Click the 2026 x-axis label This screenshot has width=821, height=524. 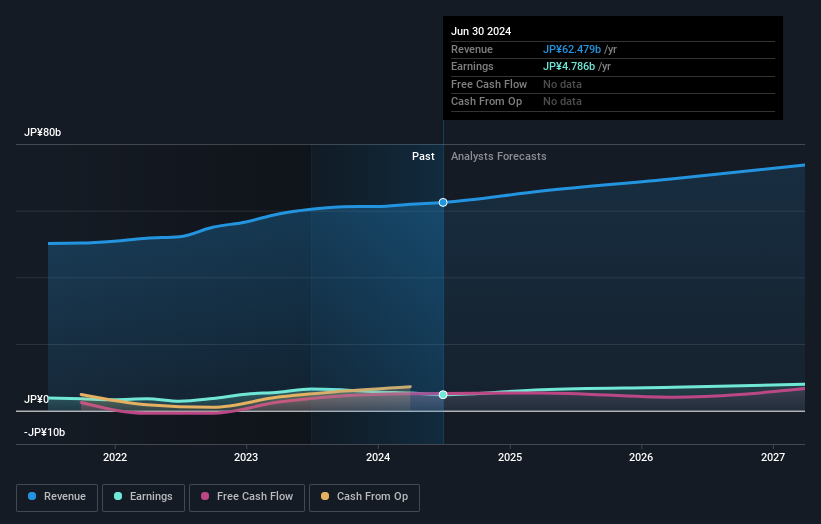(641, 458)
